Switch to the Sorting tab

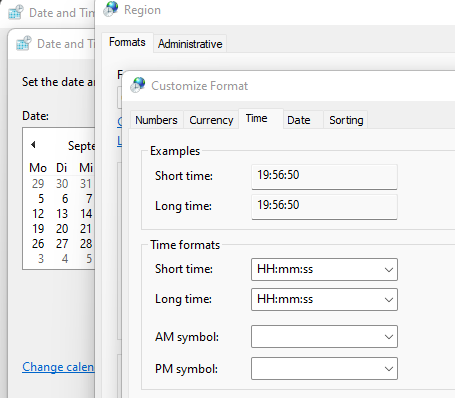pyautogui.click(x=346, y=120)
